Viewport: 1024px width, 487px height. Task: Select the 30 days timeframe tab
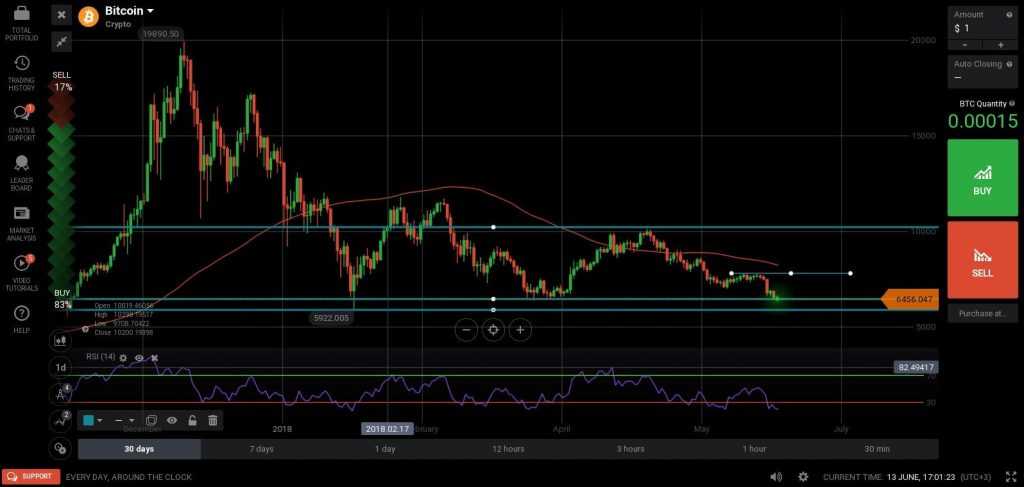(x=139, y=448)
